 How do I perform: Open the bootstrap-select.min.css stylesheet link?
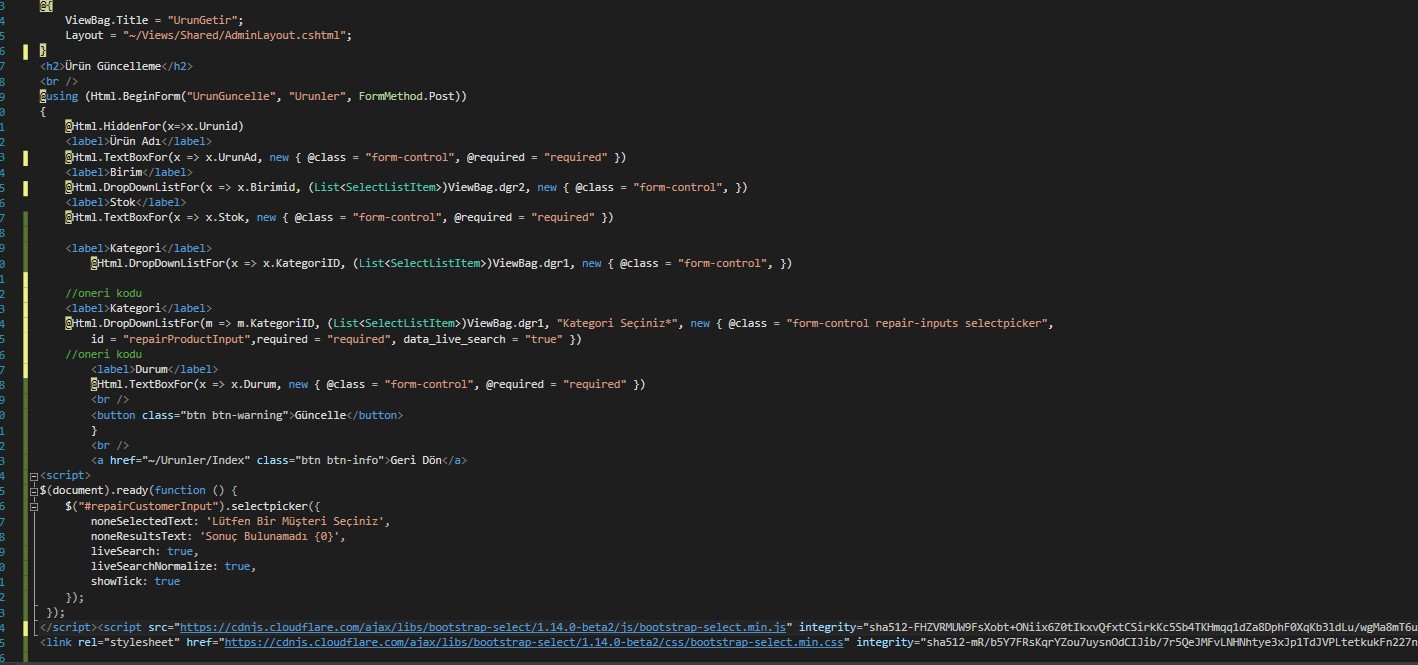pyautogui.click(x=535, y=642)
